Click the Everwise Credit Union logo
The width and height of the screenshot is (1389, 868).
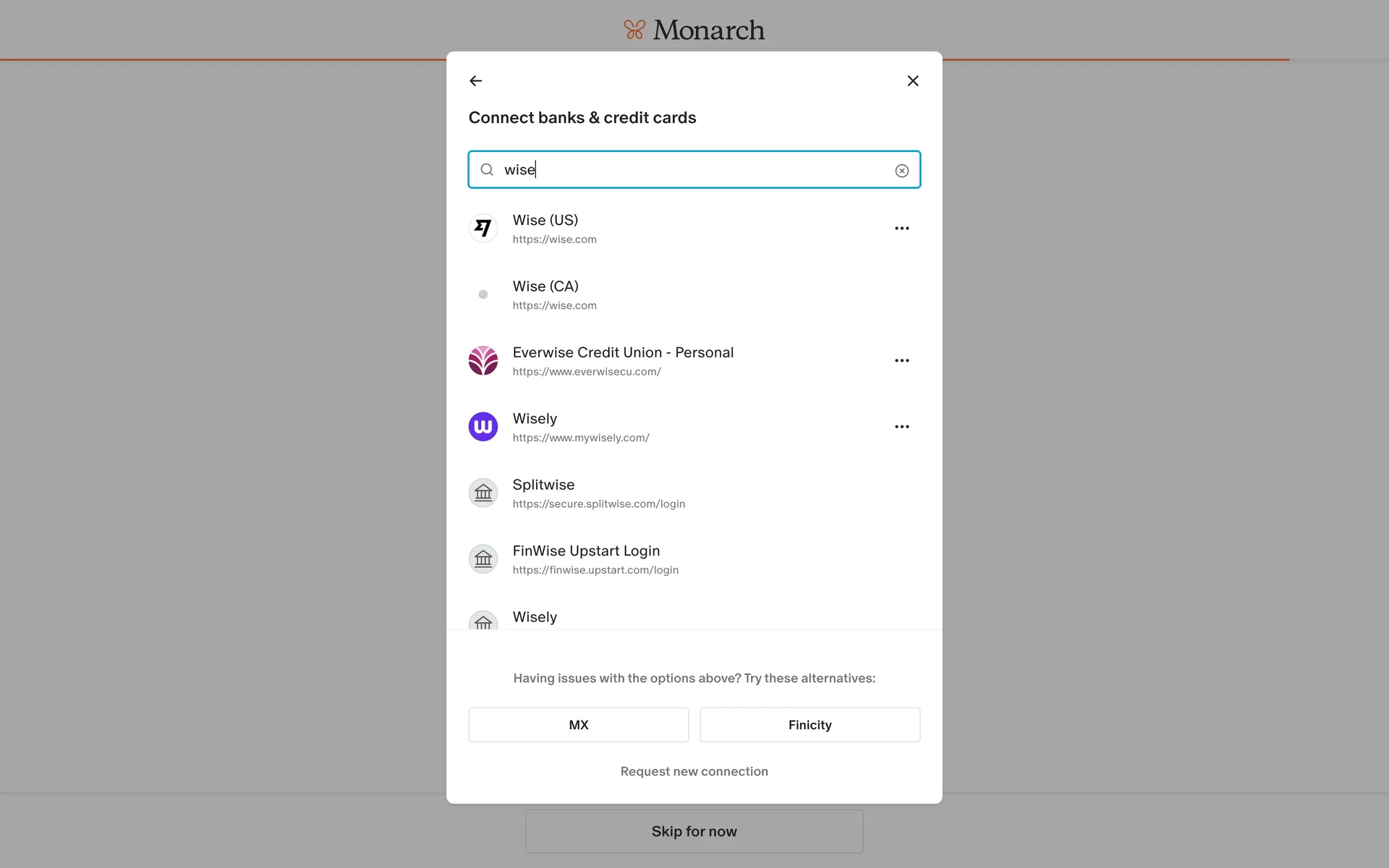(483, 361)
